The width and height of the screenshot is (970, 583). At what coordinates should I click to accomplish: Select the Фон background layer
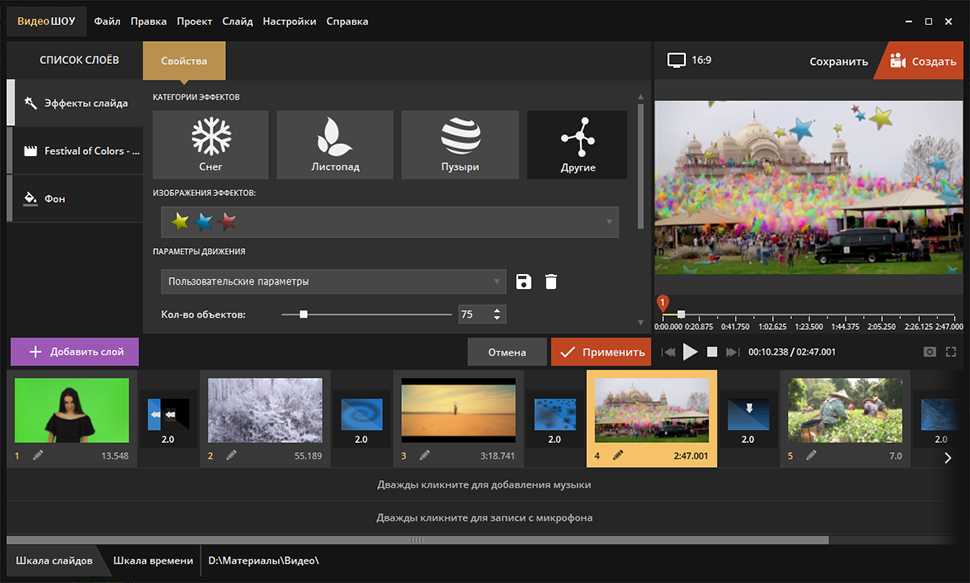(x=75, y=199)
